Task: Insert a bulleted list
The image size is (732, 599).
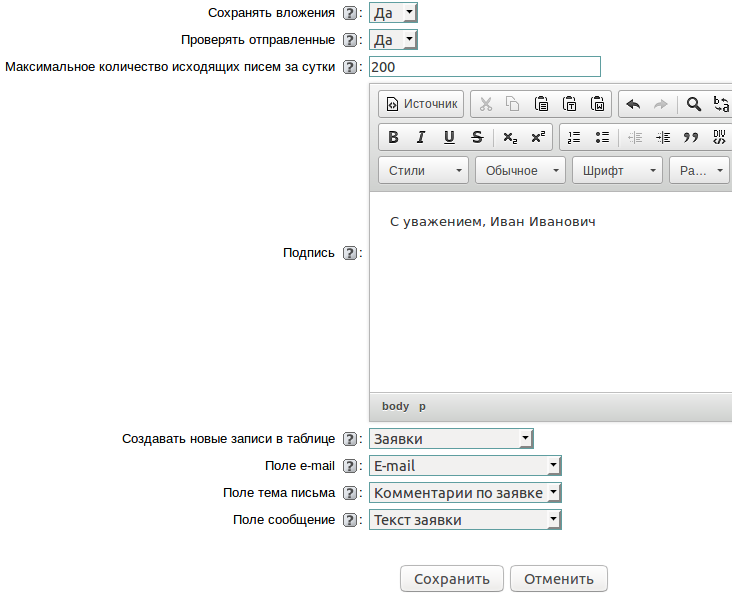Action: [x=602, y=137]
